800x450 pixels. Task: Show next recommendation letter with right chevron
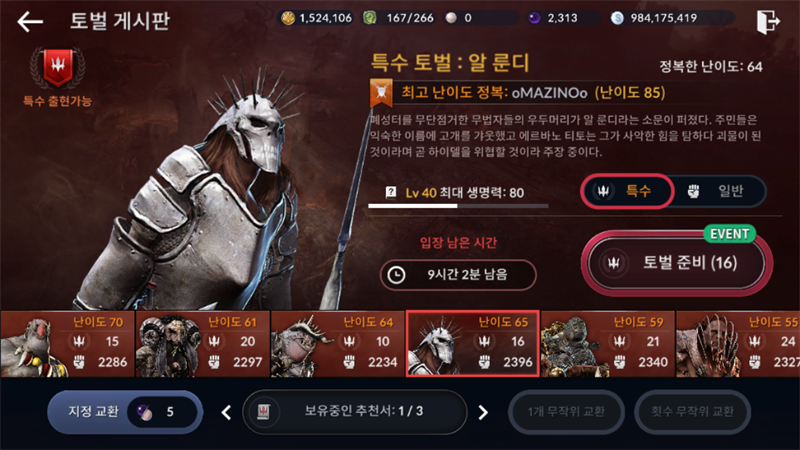click(x=483, y=412)
